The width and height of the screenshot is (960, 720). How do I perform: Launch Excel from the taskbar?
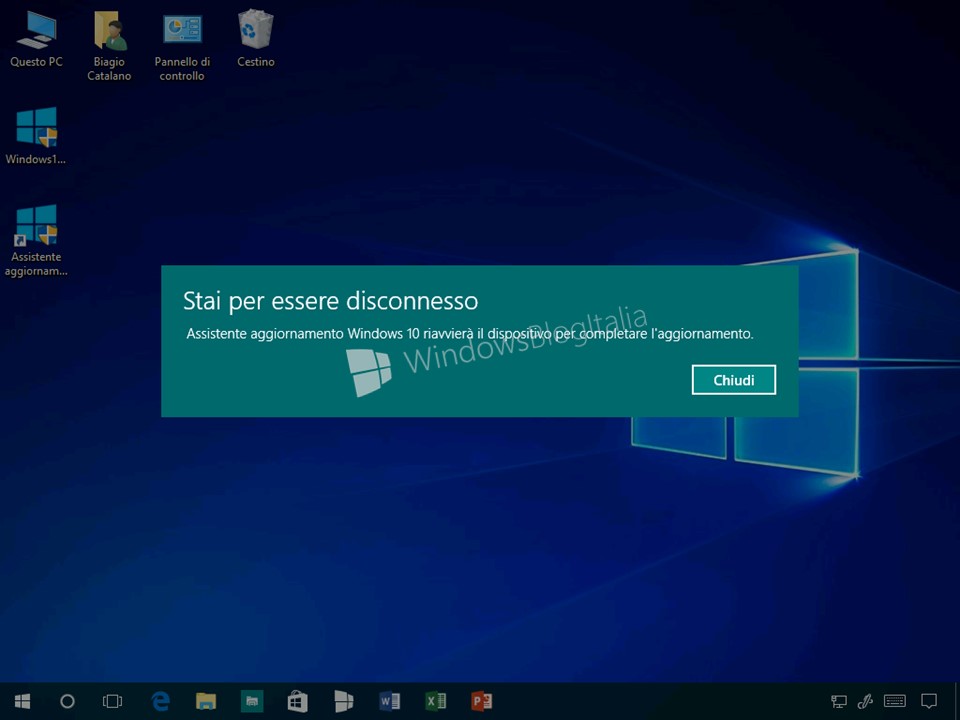click(x=435, y=701)
